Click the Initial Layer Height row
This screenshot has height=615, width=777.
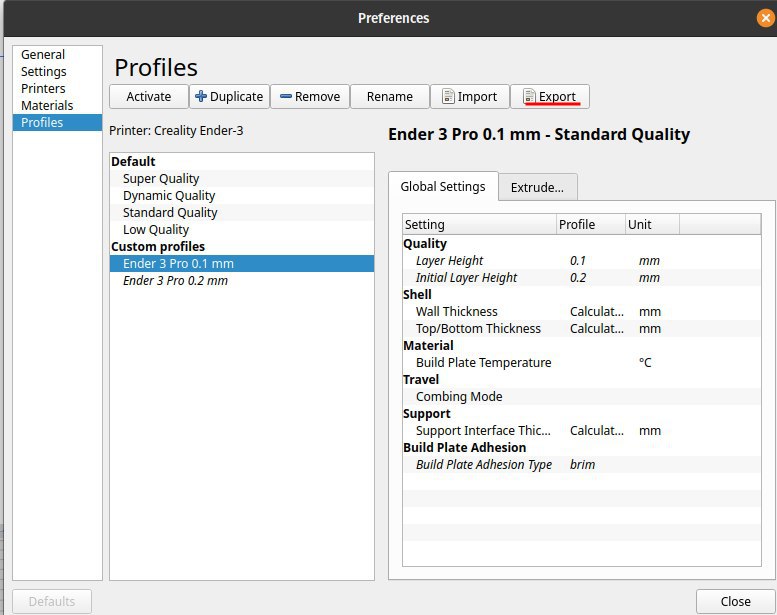point(582,278)
